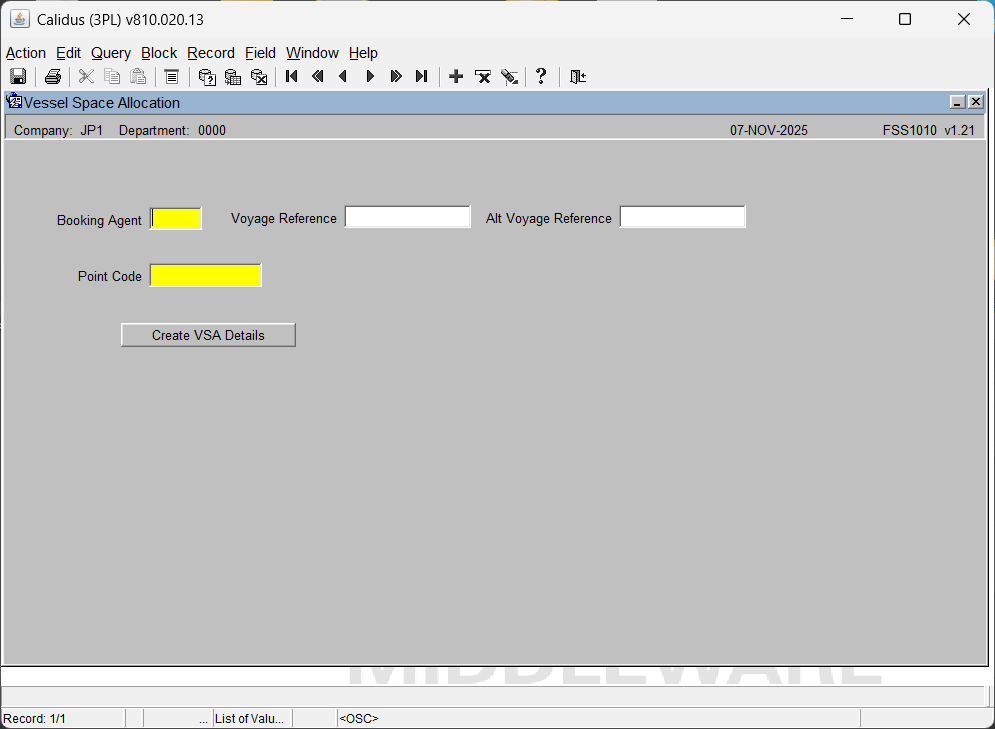Click the Save icon in the toolbar
Viewport: 995px width, 729px height.
pyautogui.click(x=18, y=77)
